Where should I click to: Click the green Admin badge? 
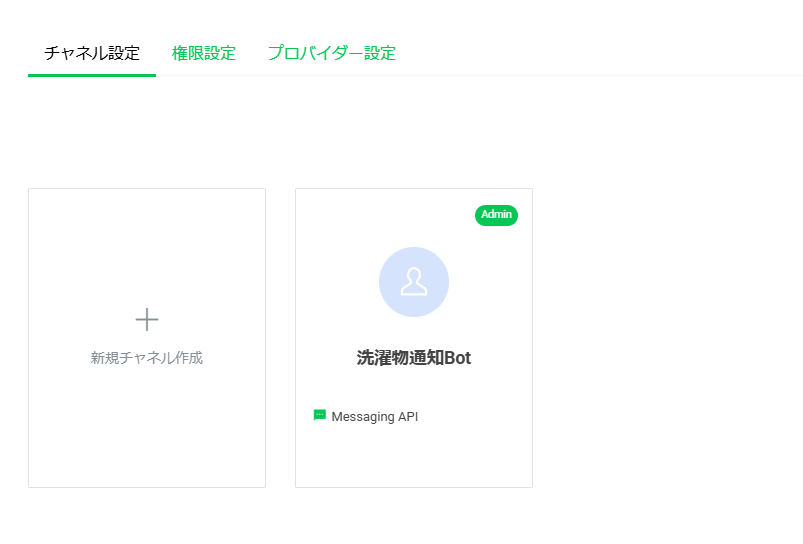click(x=496, y=215)
